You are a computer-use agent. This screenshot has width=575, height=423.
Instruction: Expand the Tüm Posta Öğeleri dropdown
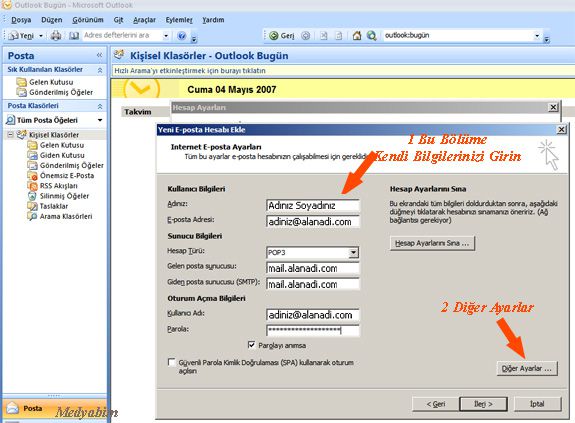coord(100,120)
